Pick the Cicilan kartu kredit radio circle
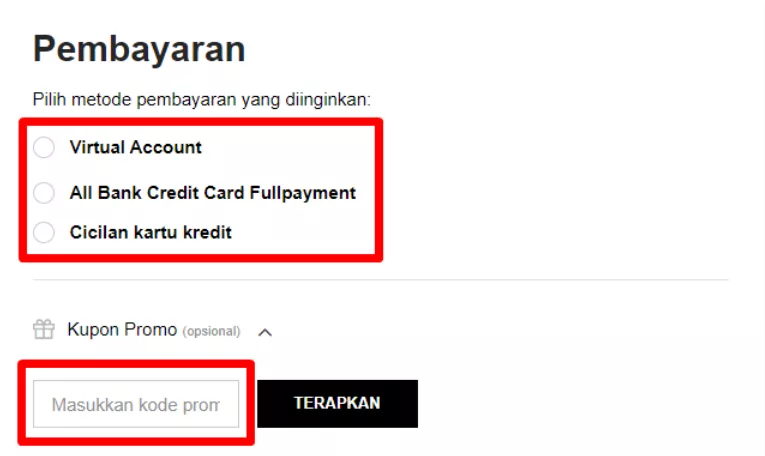Viewport: 765px width, 456px height. (44, 232)
